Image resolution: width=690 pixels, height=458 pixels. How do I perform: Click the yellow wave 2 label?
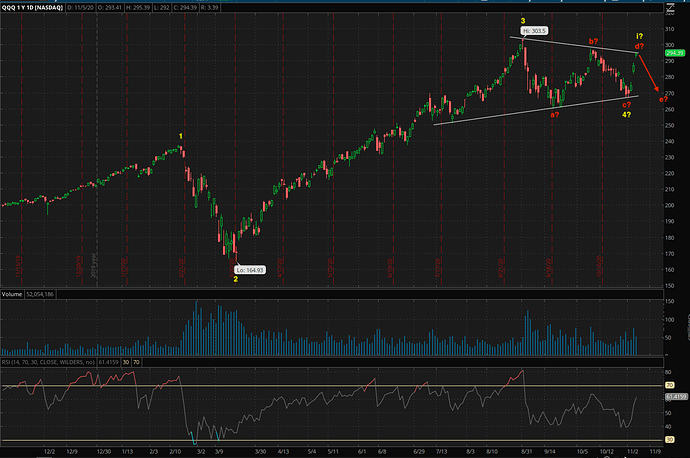click(x=235, y=279)
